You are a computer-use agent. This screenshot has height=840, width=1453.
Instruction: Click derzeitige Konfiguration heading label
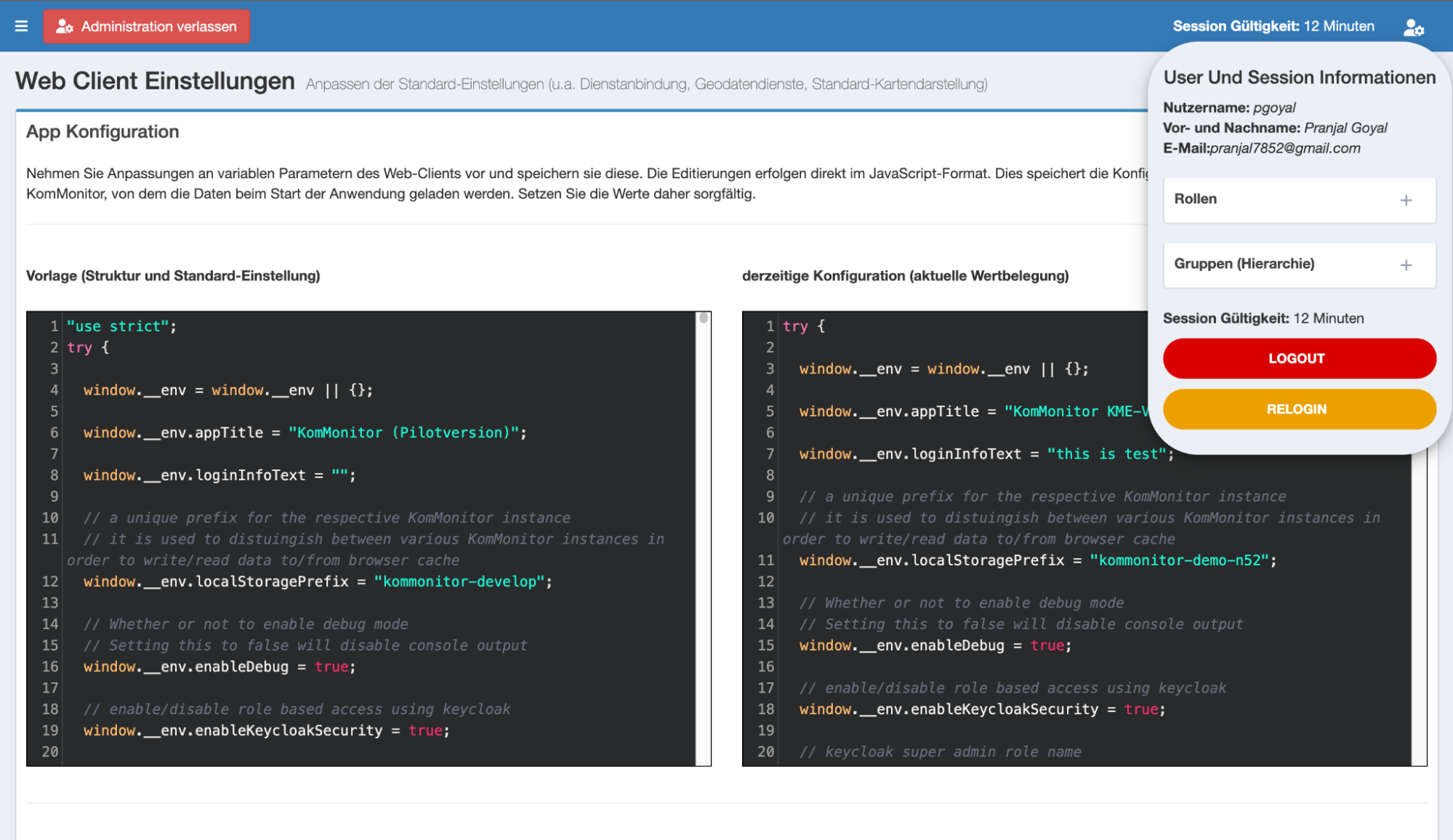(905, 276)
